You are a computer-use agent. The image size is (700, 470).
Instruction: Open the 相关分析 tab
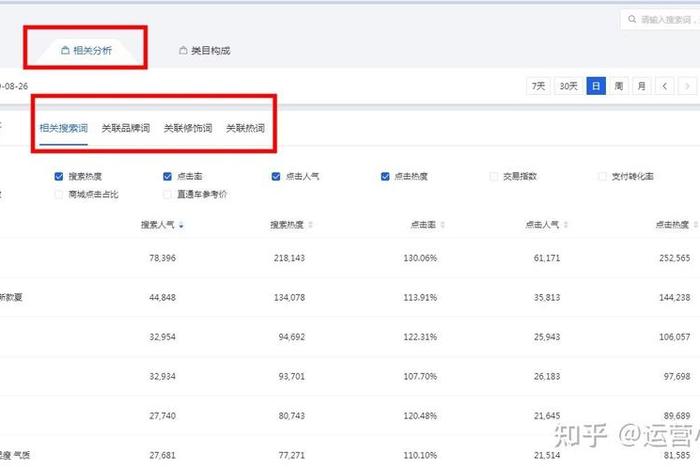pos(86,50)
